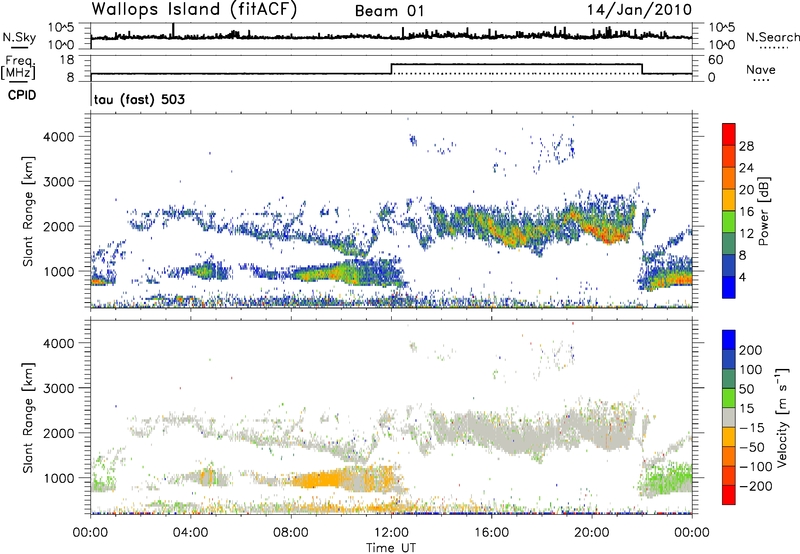The width and height of the screenshot is (800, 554).
Task: Click the red top of the power color bar
Action: [729, 134]
